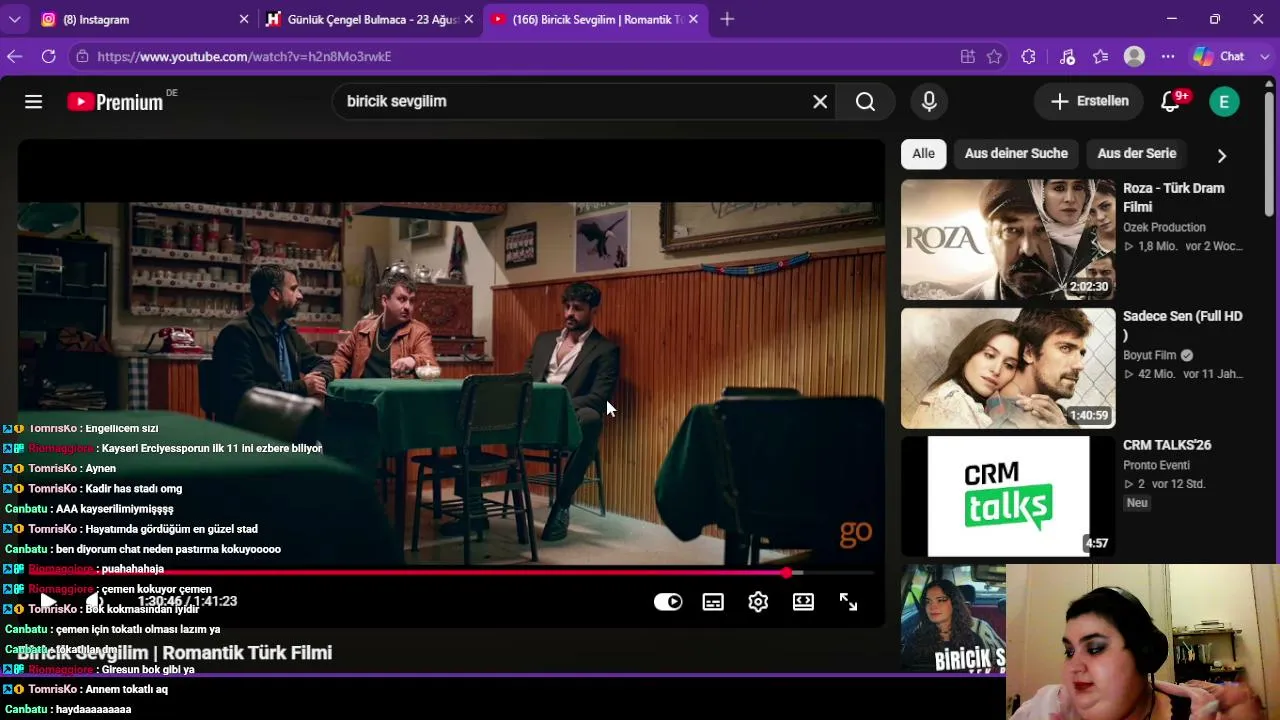Click the "1,8 Mio." views text under Roza
Image resolution: width=1280 pixels, height=720 pixels.
tap(1160, 246)
